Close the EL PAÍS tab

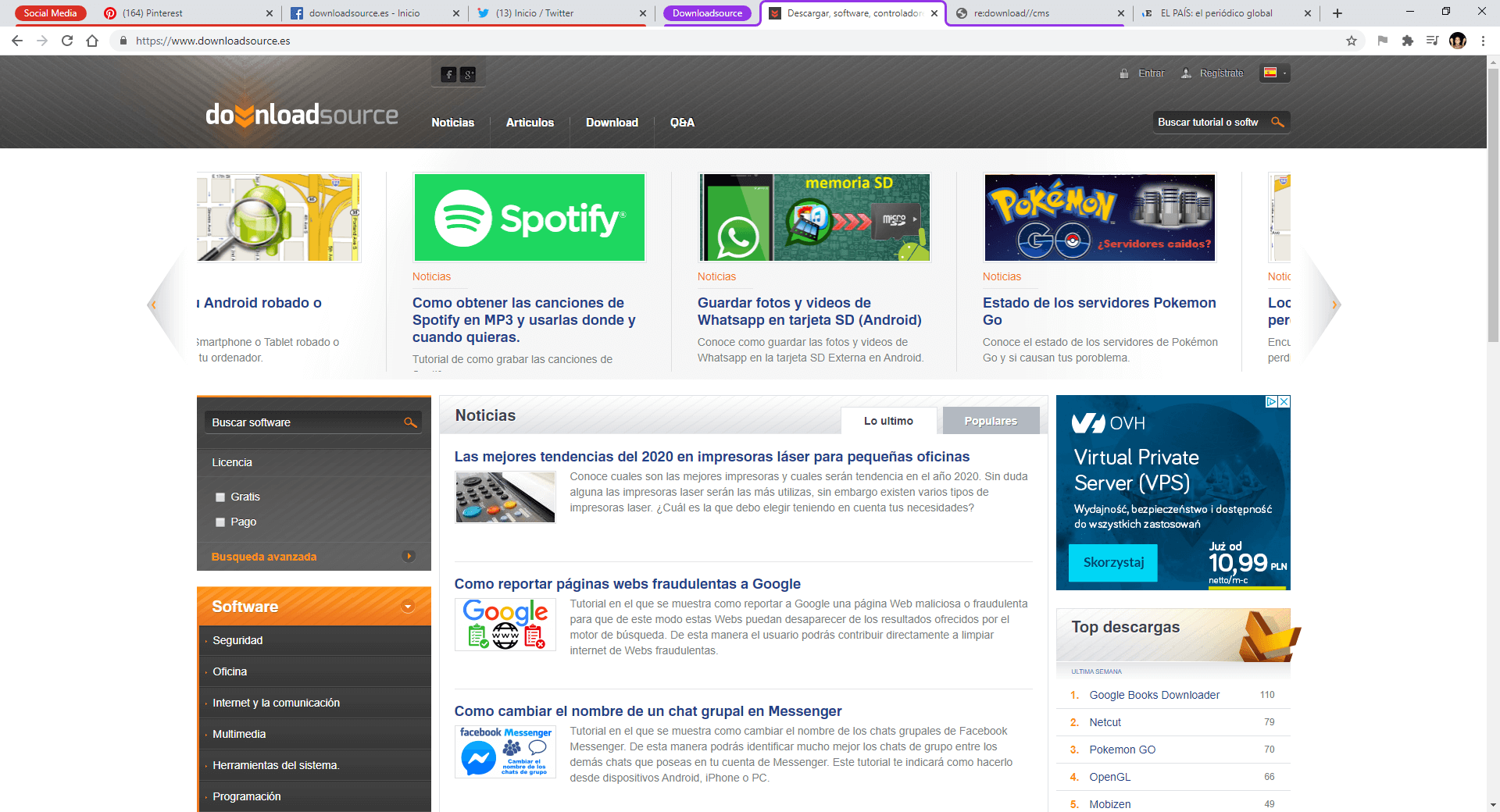(1308, 13)
